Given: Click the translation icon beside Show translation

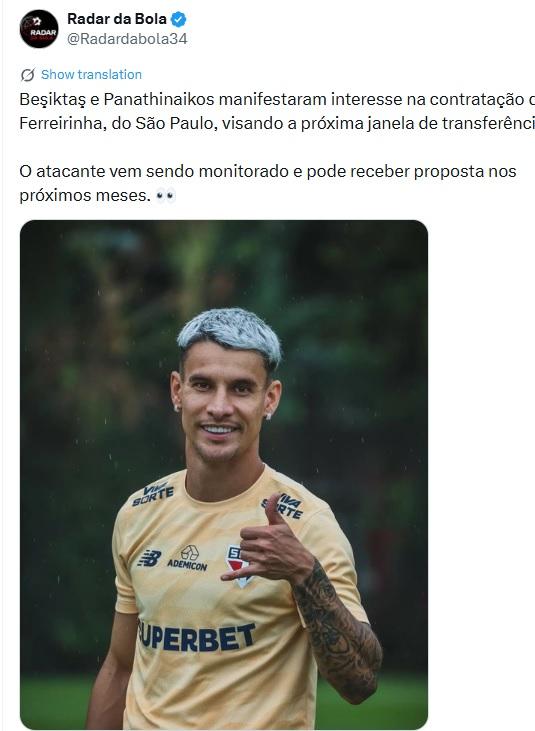Looking at the screenshot, I should pyautogui.click(x=27, y=75).
